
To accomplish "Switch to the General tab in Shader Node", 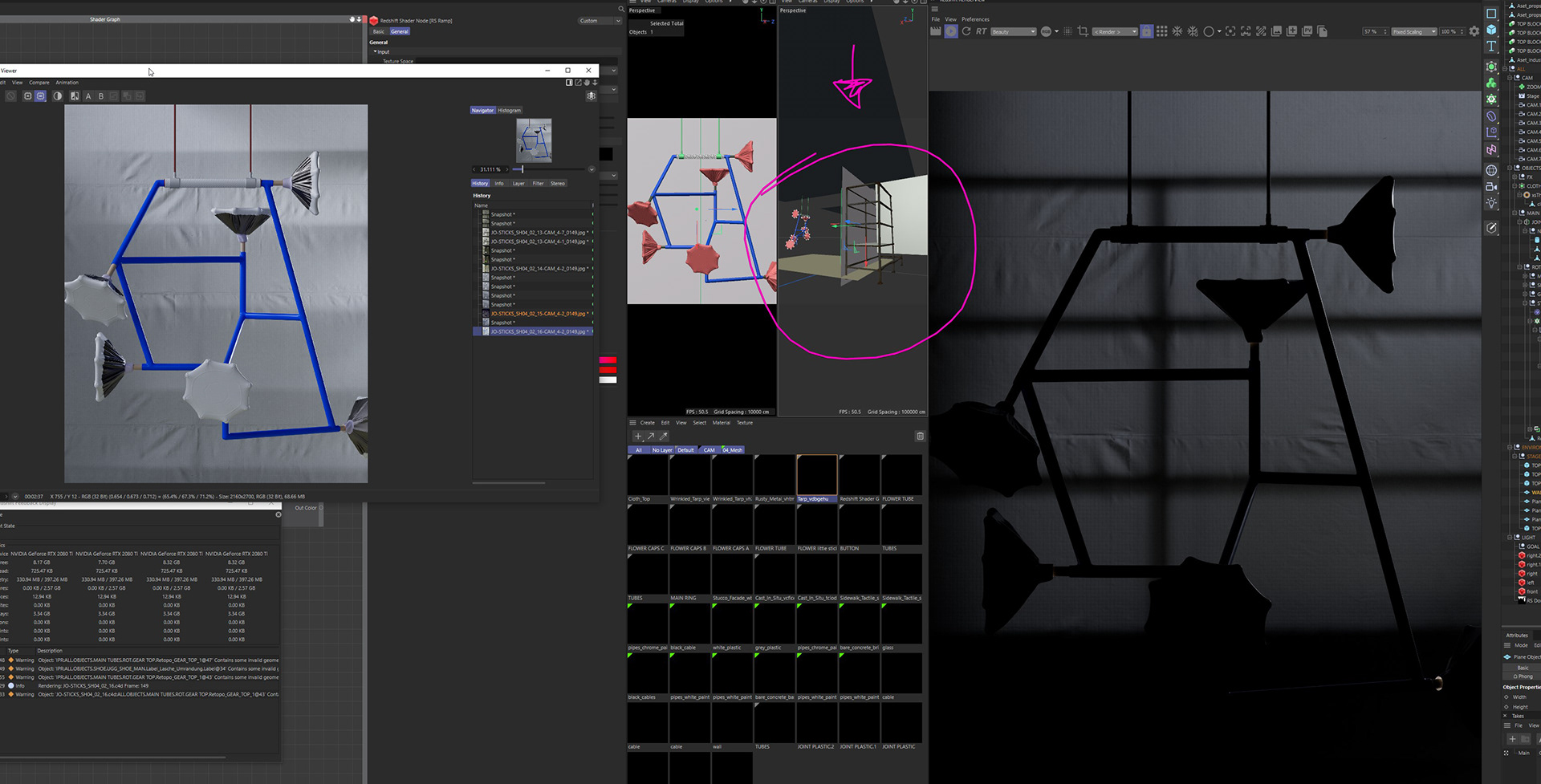I will (x=400, y=31).
